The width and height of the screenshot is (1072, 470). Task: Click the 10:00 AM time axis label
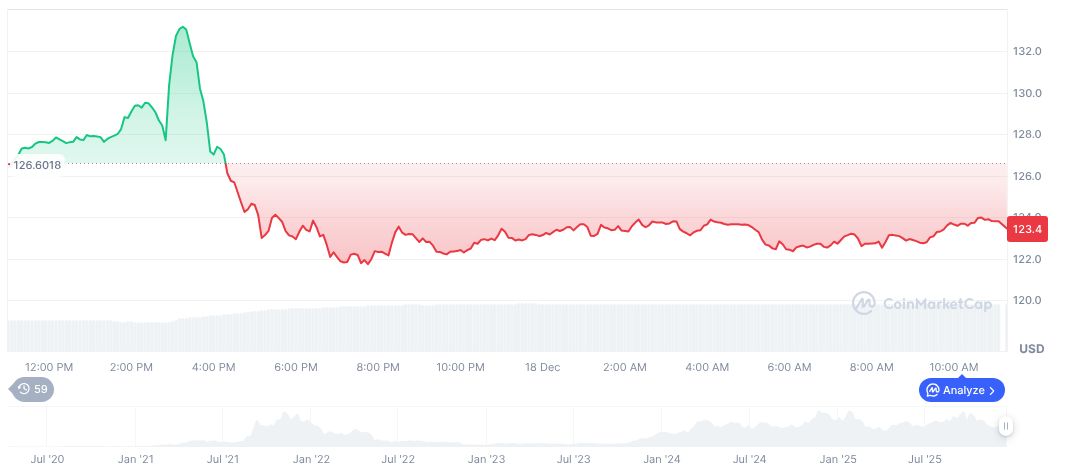click(954, 367)
